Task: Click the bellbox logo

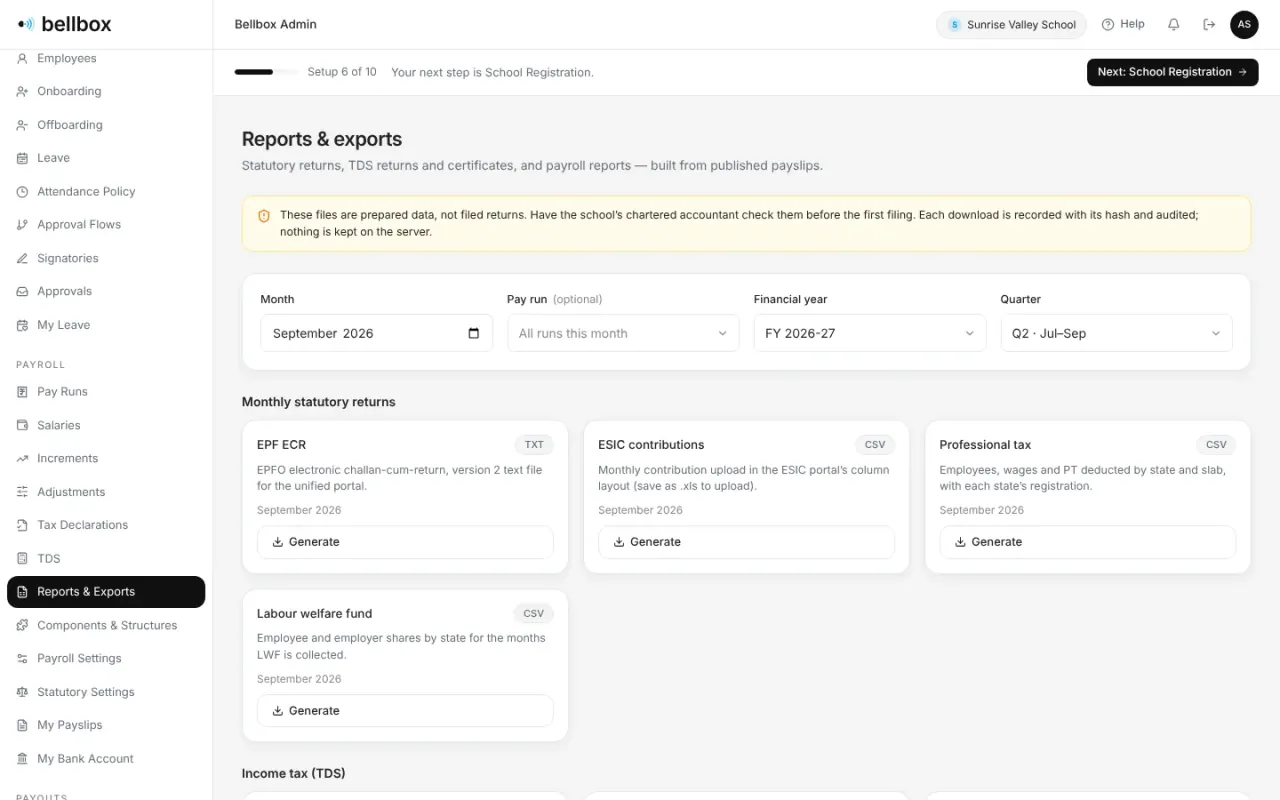Action: click(x=65, y=24)
